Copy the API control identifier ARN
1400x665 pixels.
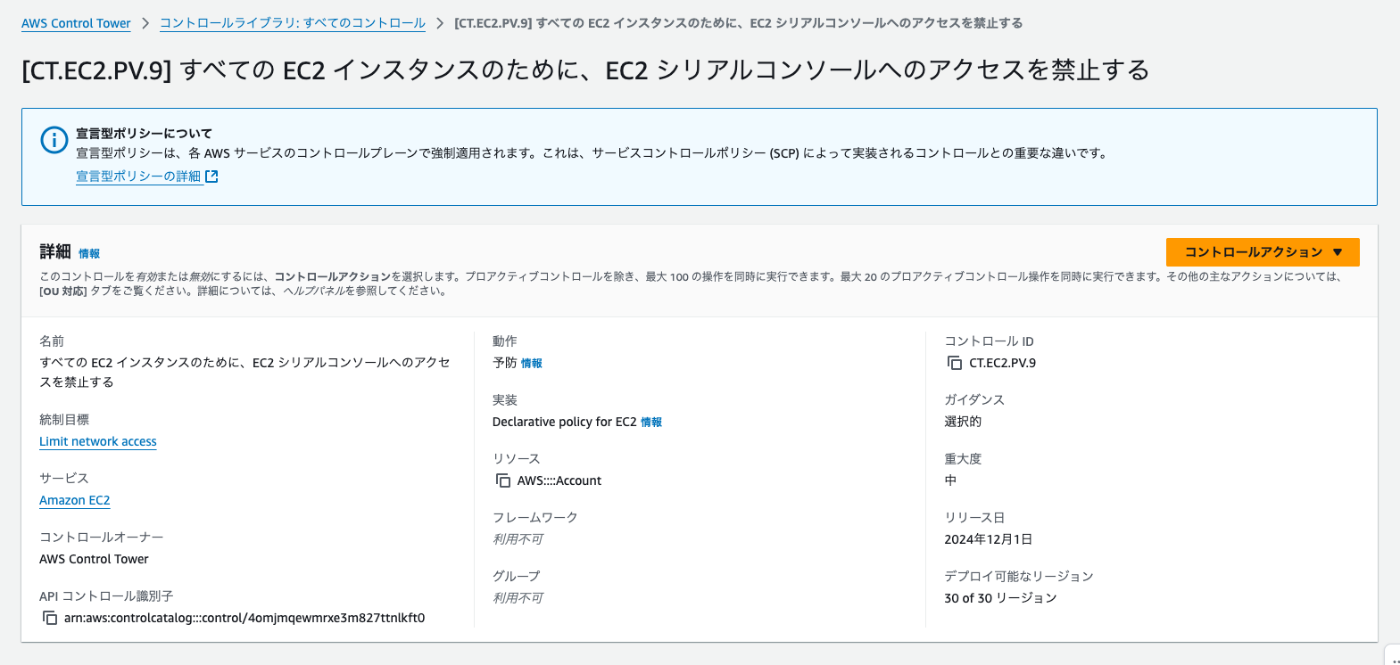point(50,618)
